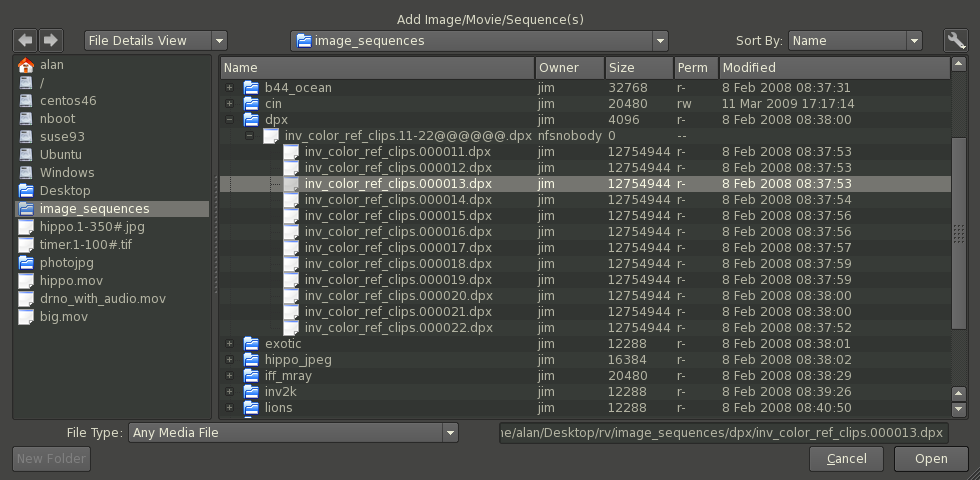This screenshot has height=480, width=980.
Task: Sort by the Modified column header
Action: point(834,68)
